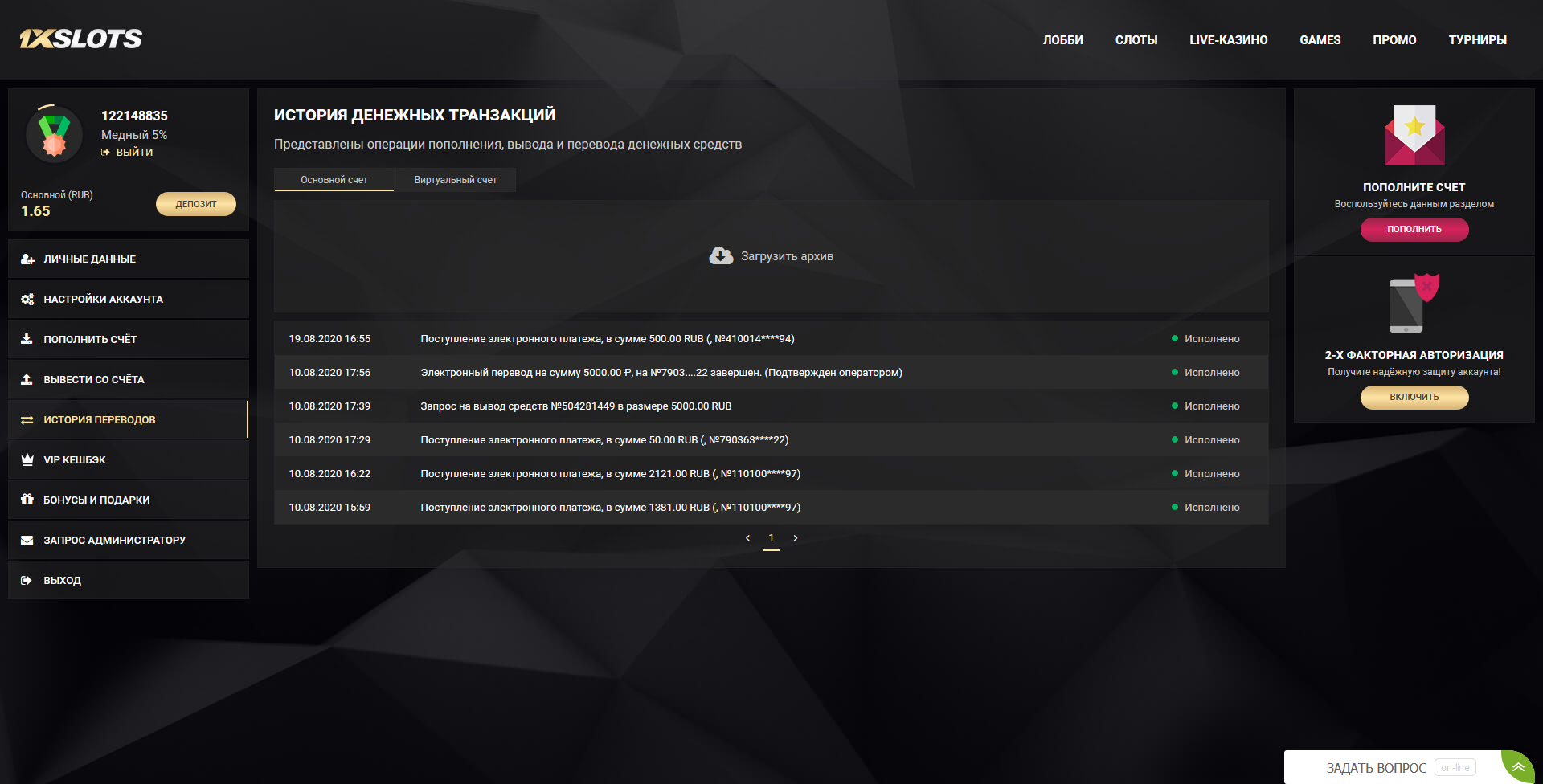Click the 10.08.2020 16:22 transaction date

tap(329, 474)
